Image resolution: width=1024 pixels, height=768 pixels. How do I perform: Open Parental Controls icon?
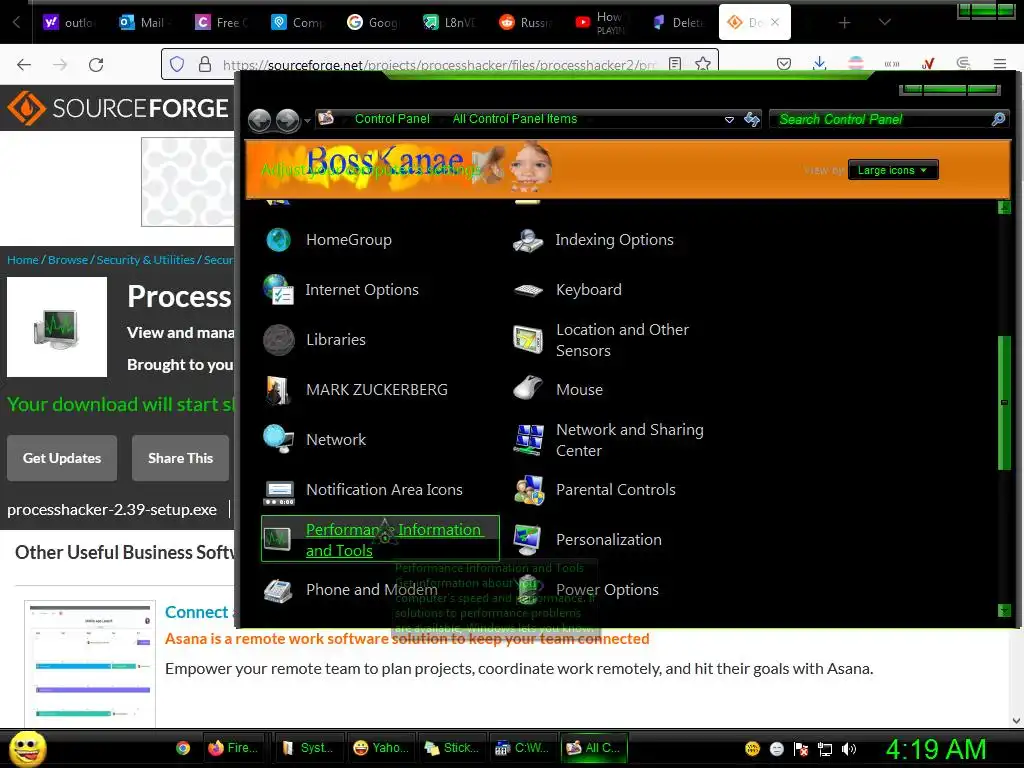point(528,490)
